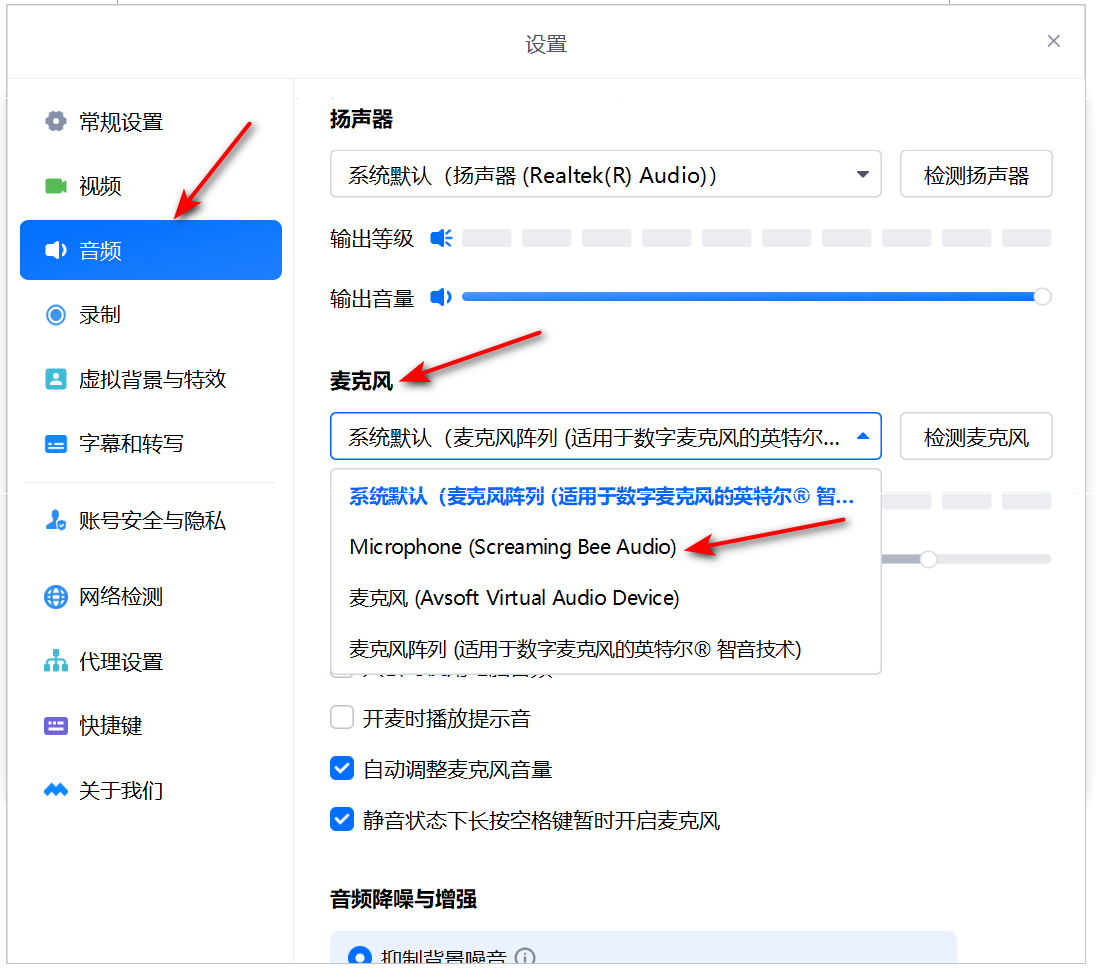The image size is (1114, 971).
Task: Click the keyboard icon for 快捷键
Action: [56, 726]
